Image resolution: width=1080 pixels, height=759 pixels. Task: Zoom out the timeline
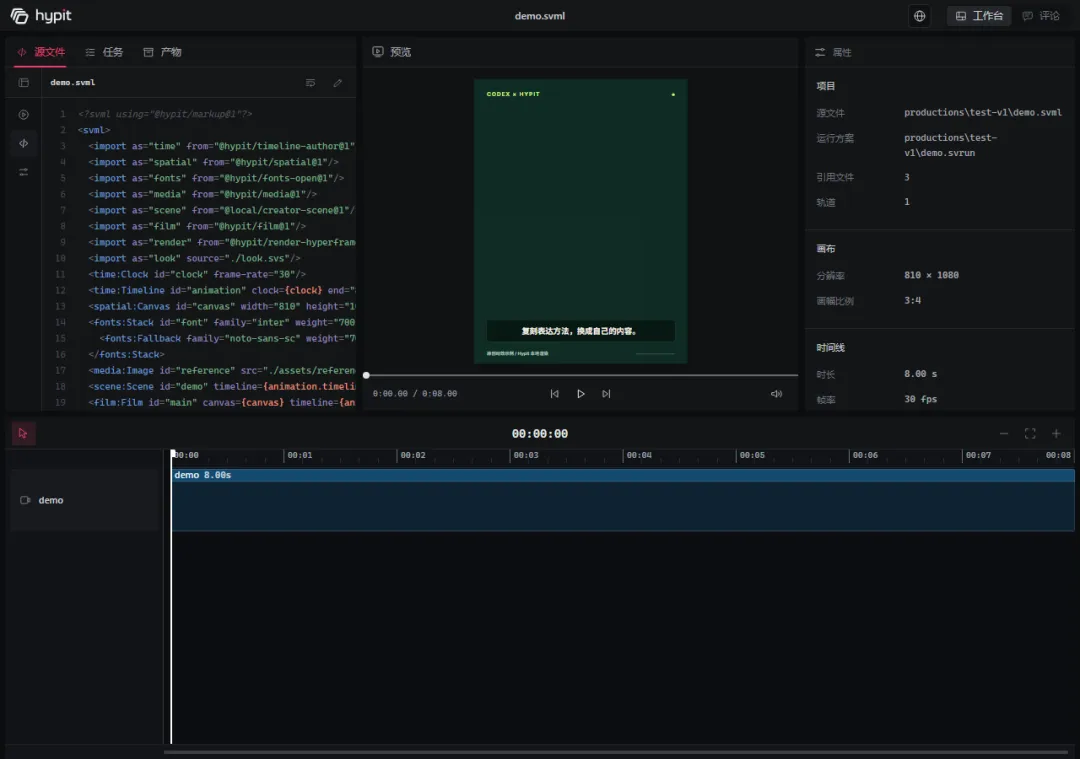tap(1004, 433)
